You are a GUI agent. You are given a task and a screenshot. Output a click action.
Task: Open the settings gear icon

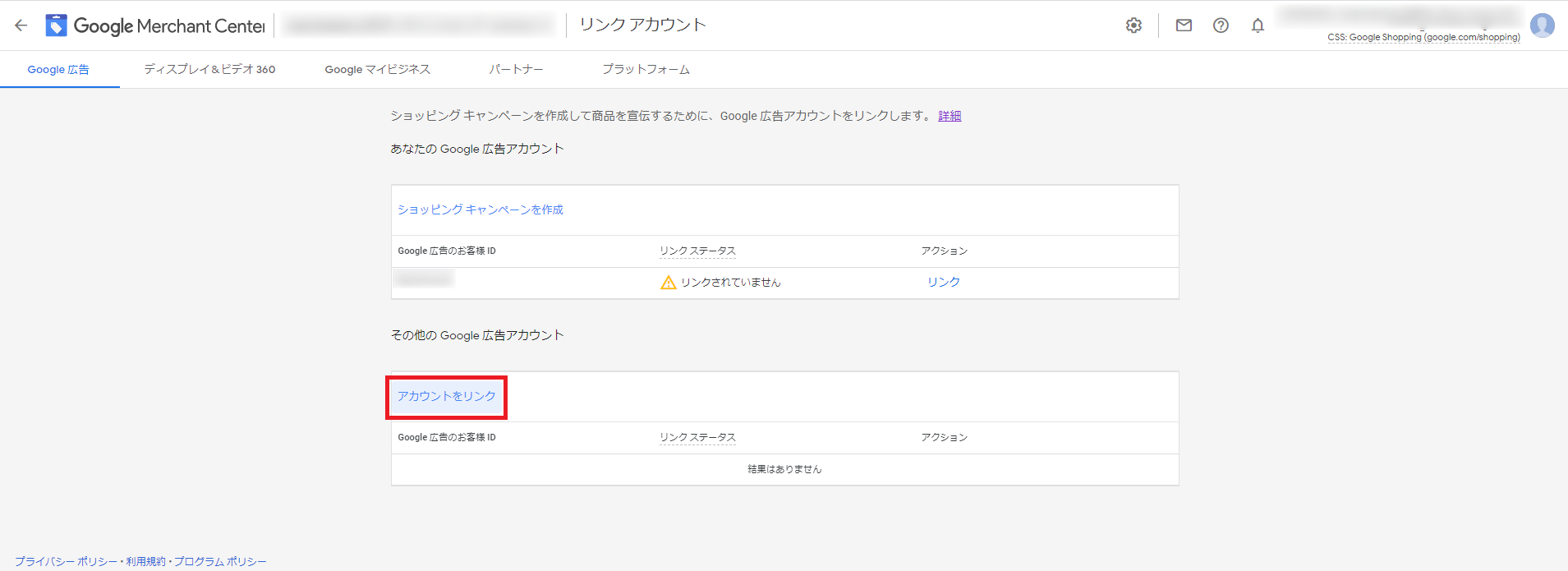click(x=1133, y=25)
